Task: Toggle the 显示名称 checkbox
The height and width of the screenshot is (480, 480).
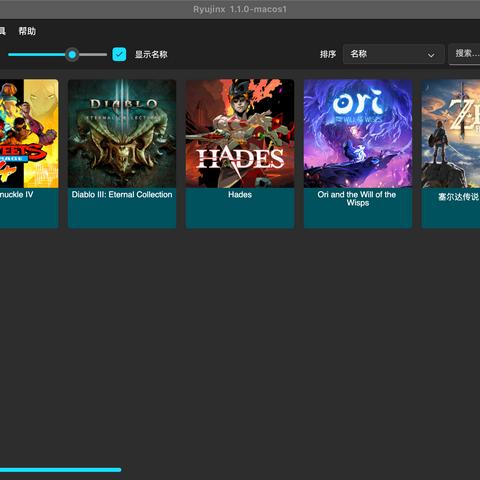Action: pos(119,54)
